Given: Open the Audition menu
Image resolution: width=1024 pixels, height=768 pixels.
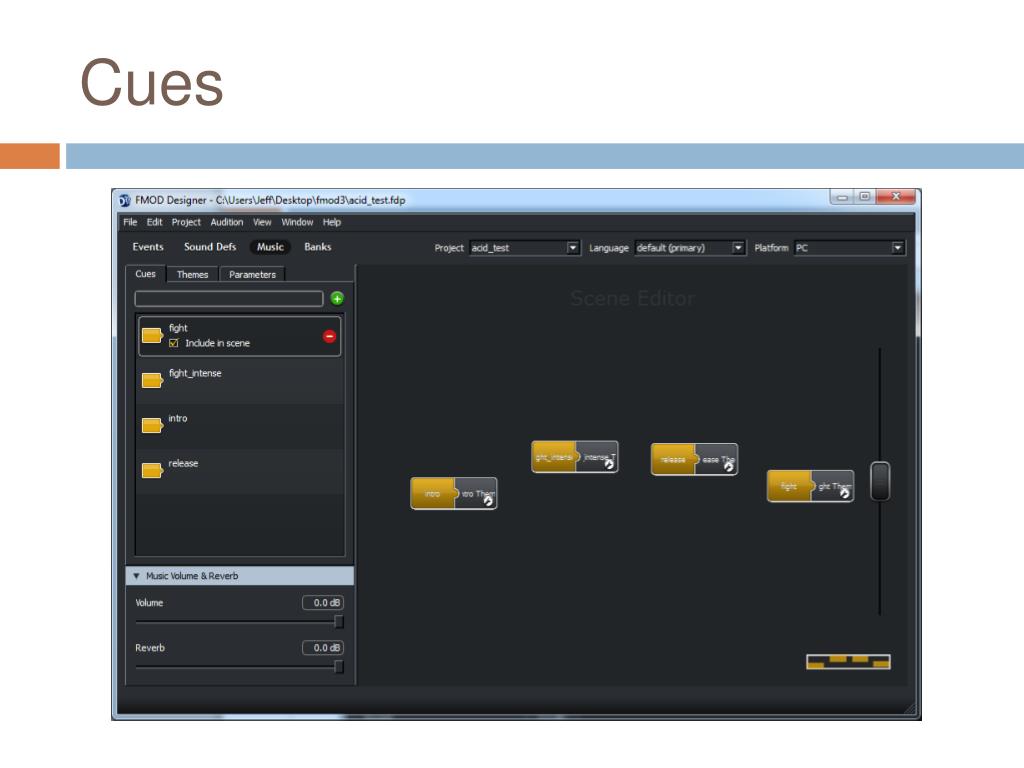Looking at the screenshot, I should pyautogui.click(x=227, y=222).
